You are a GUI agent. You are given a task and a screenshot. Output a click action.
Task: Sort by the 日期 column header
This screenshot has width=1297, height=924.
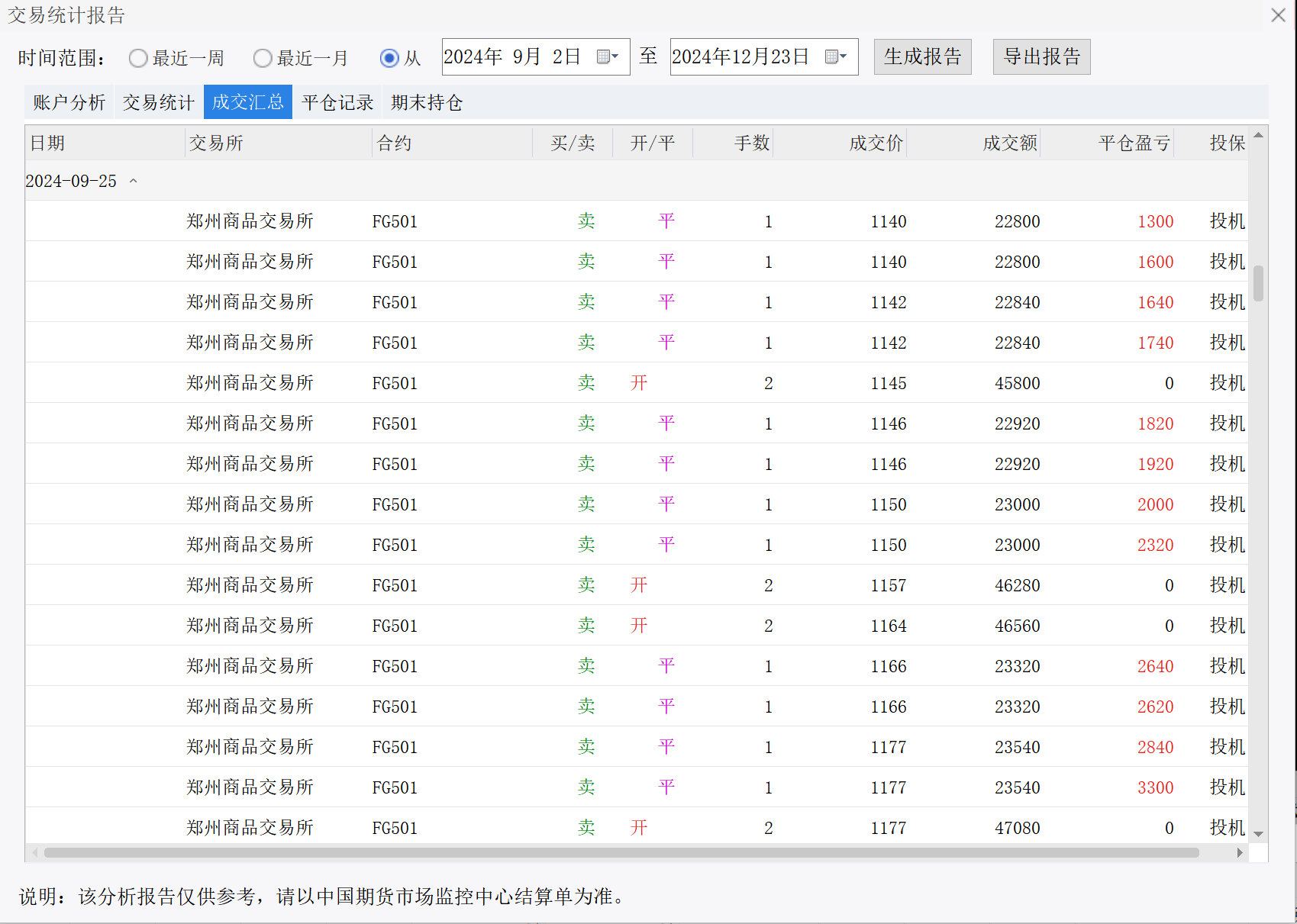[105, 143]
